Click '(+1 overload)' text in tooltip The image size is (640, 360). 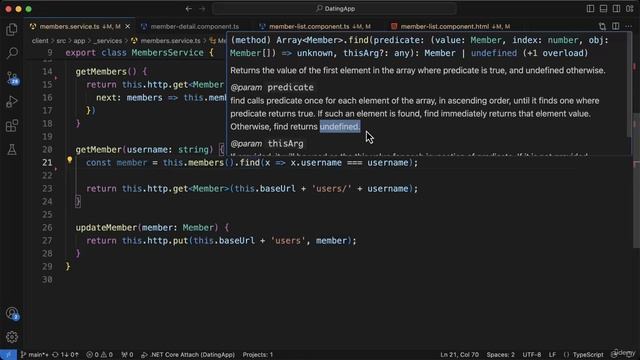(555, 53)
